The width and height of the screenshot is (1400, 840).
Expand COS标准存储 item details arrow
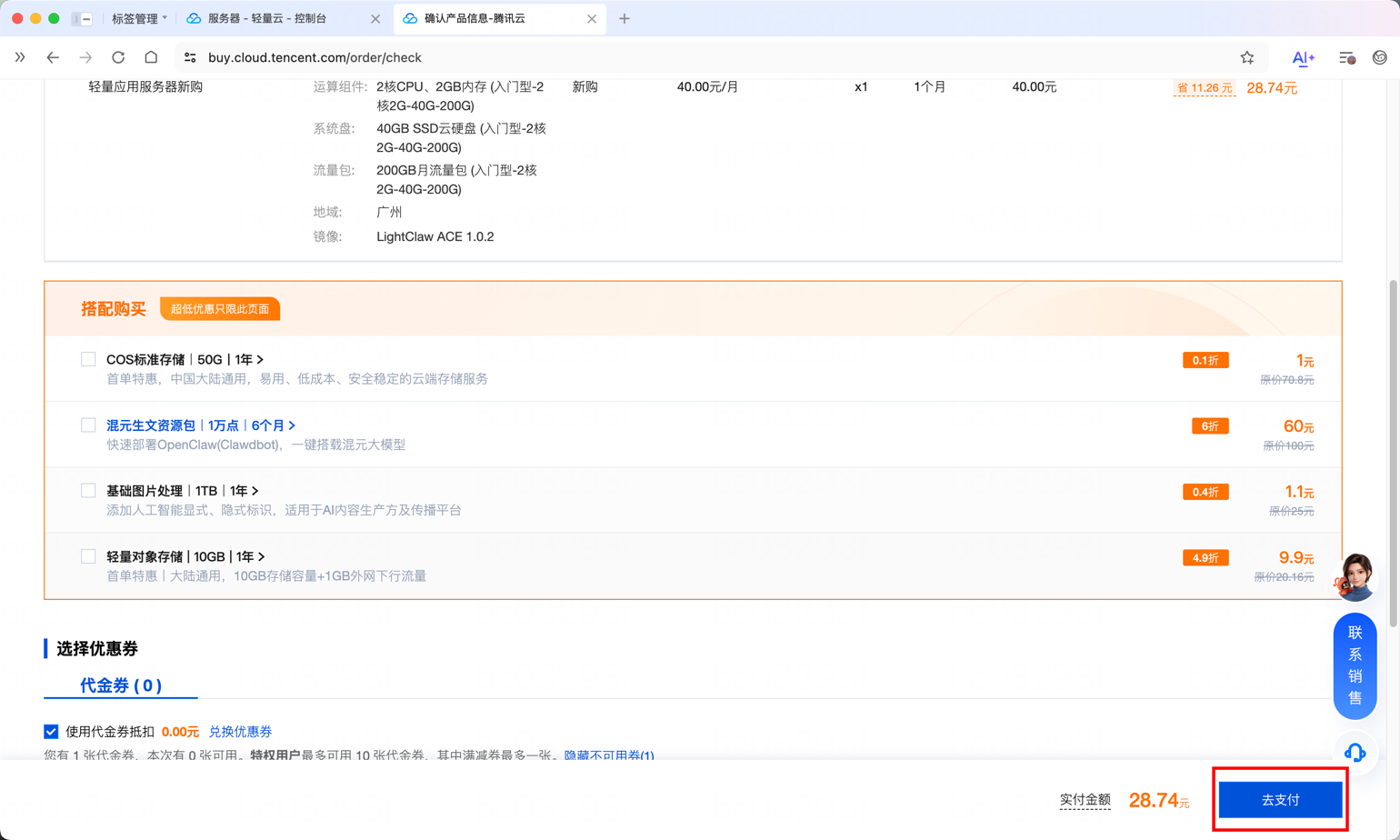[x=261, y=358]
